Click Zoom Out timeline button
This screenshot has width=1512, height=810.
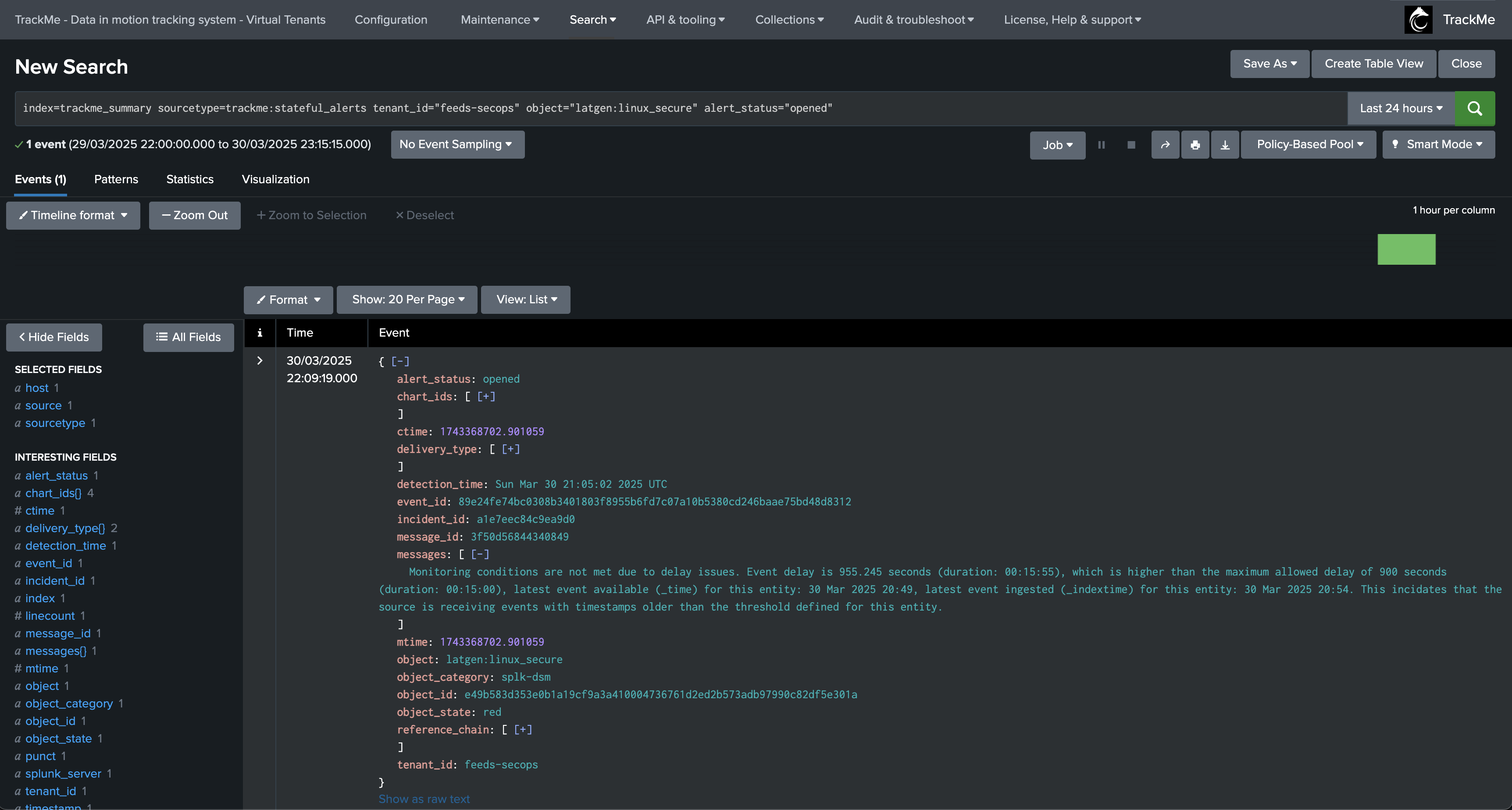tap(194, 215)
